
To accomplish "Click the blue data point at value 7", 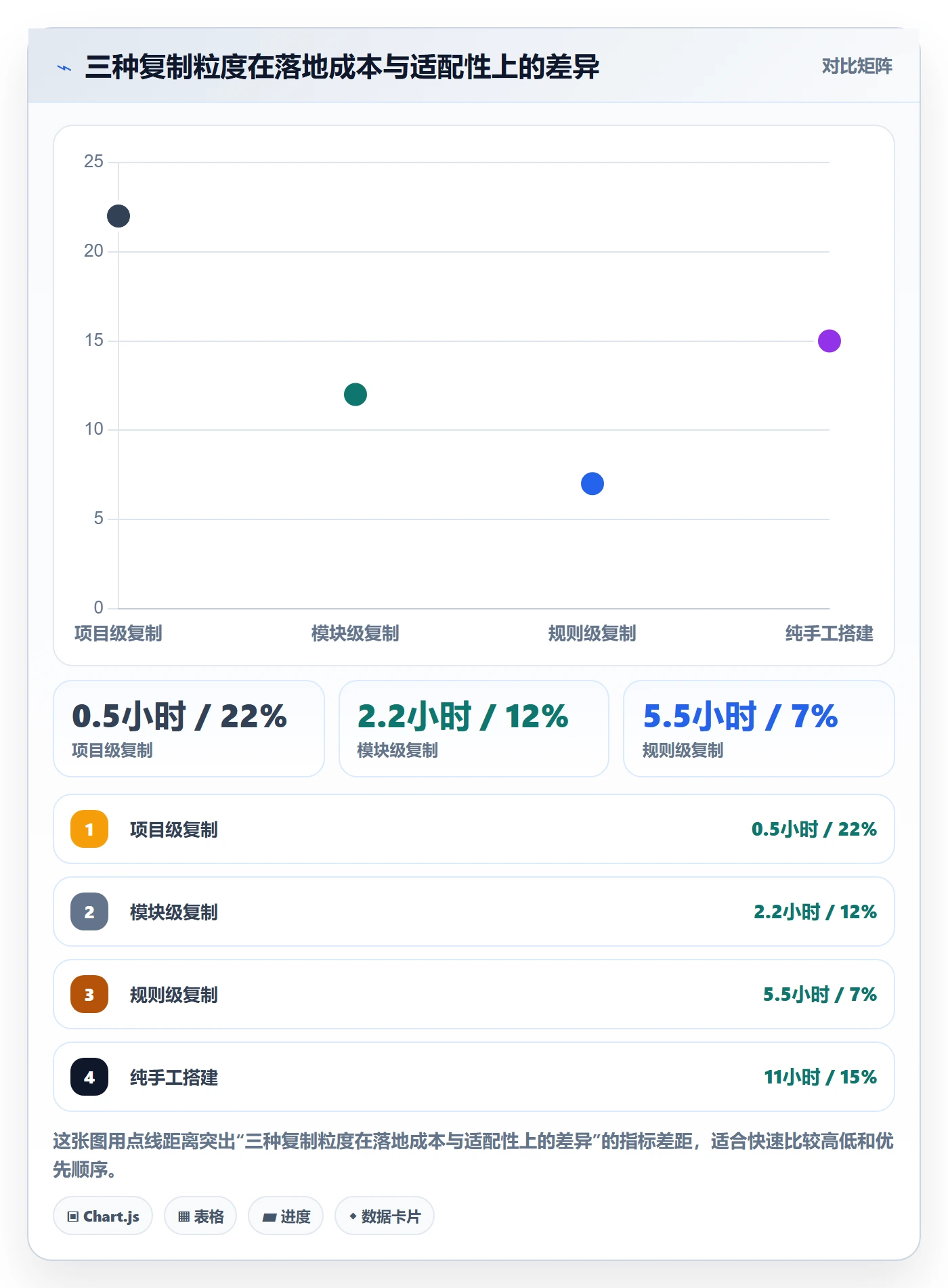I will (592, 484).
